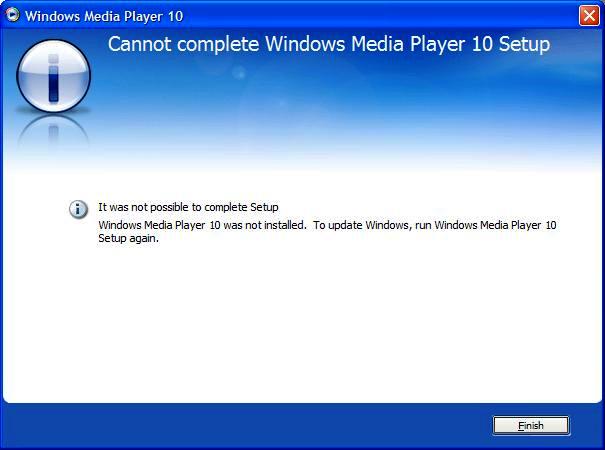Viewport: 605px width, 450px height.
Task: Click the Finish button
Action: pos(531,425)
